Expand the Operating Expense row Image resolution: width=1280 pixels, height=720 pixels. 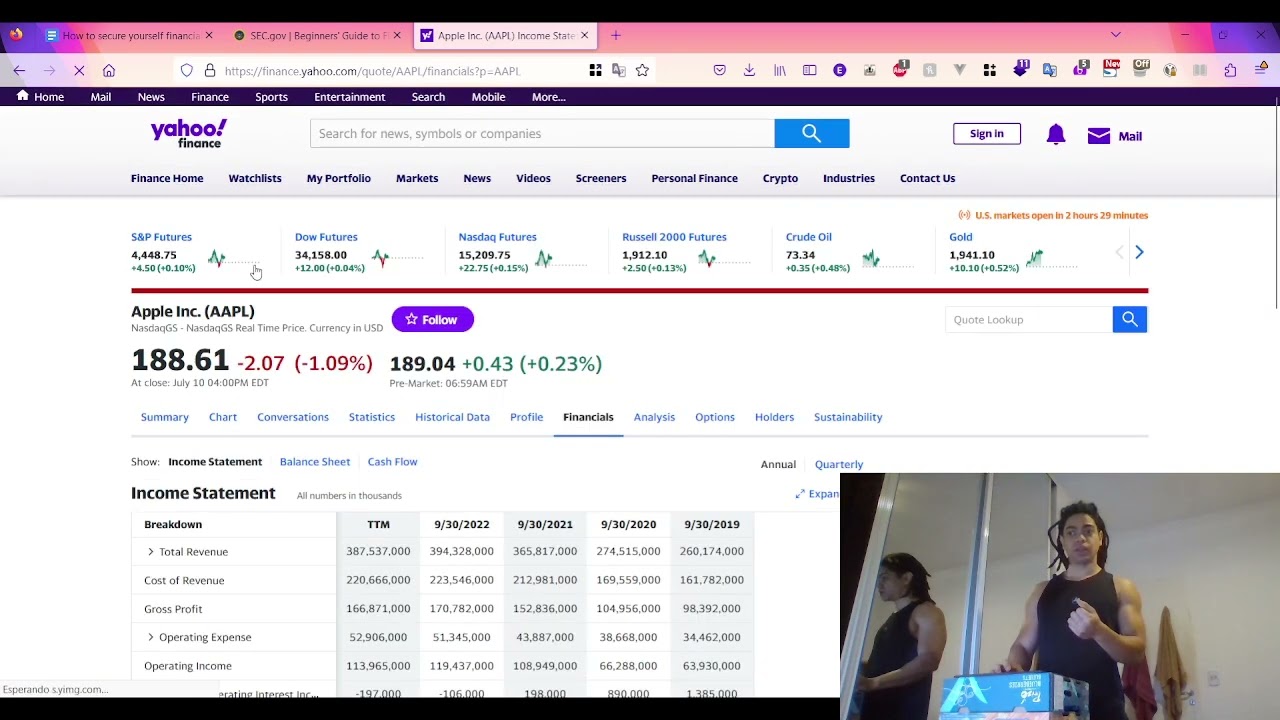tap(150, 637)
